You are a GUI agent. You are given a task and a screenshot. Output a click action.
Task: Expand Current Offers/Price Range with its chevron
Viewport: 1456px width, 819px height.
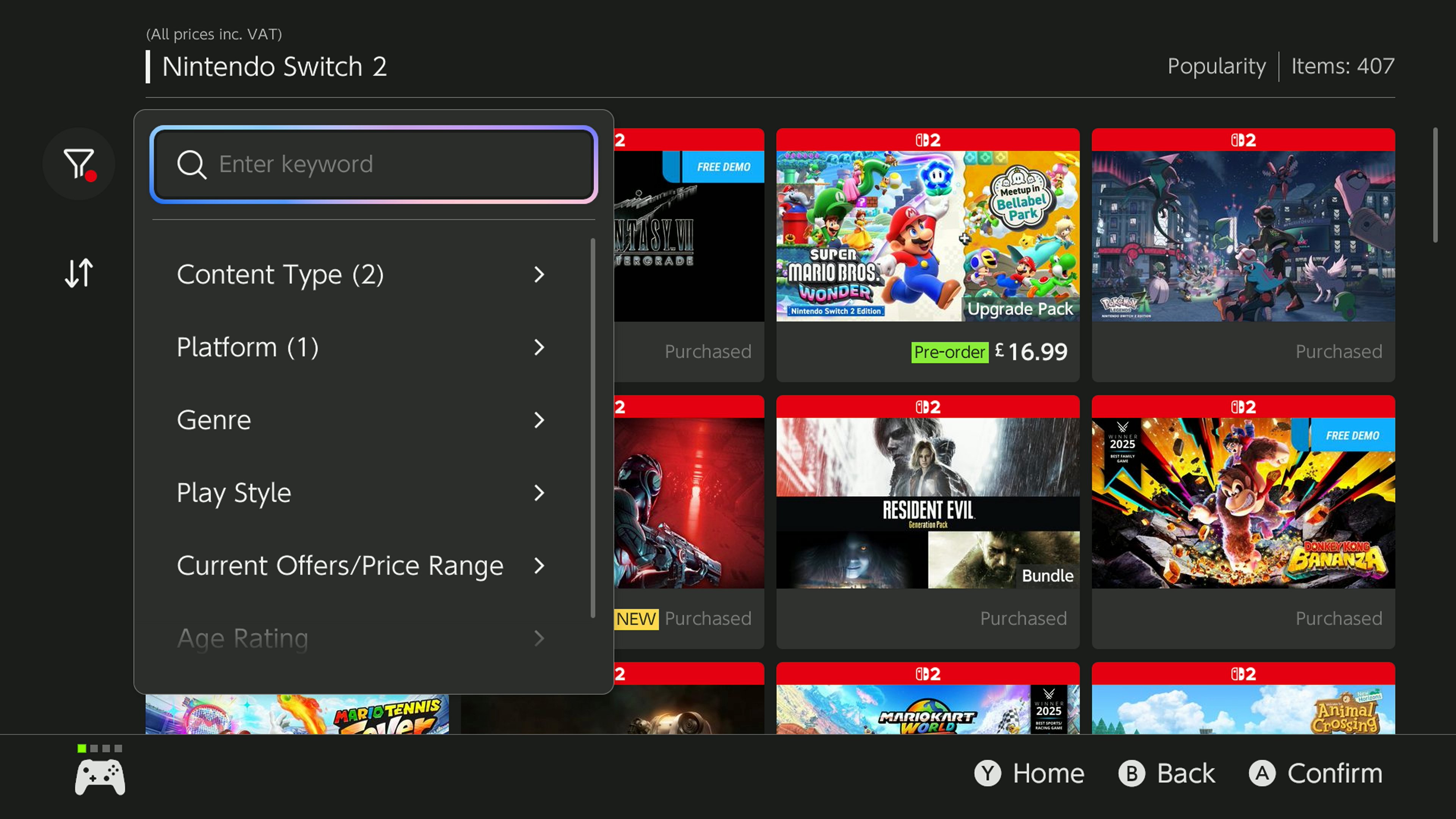[x=539, y=566]
